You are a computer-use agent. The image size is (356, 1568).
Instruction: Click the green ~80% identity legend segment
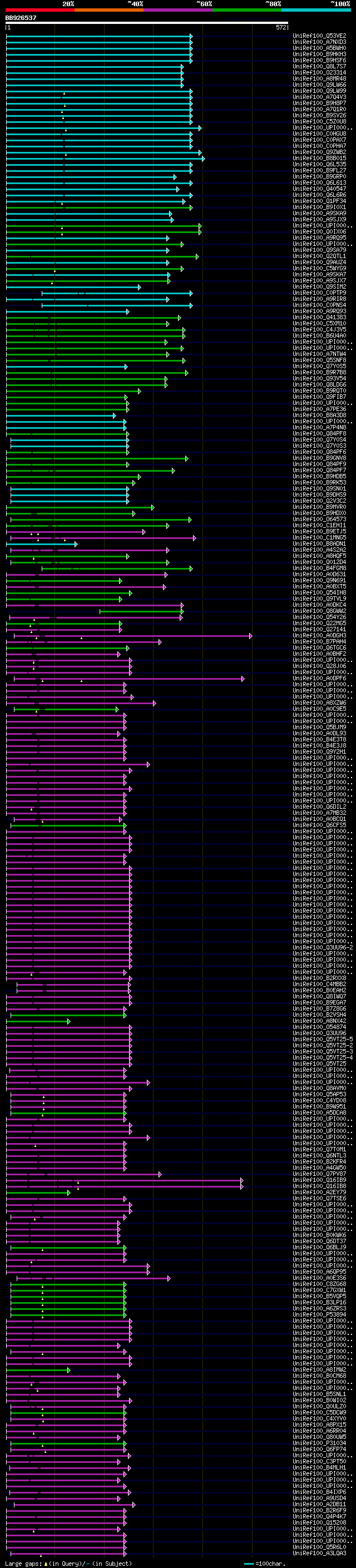pyautogui.click(x=247, y=10)
